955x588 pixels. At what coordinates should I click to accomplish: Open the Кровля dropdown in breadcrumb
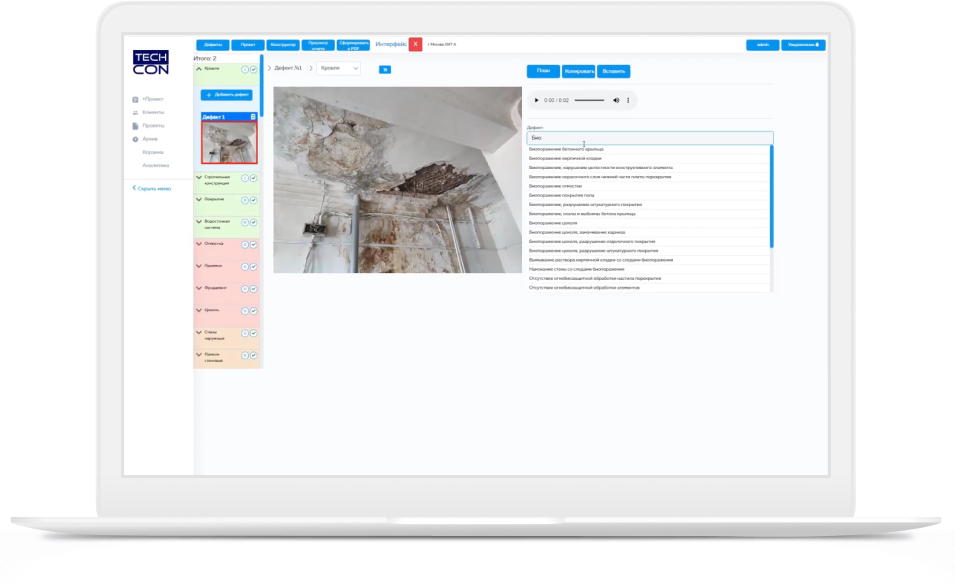click(x=338, y=68)
